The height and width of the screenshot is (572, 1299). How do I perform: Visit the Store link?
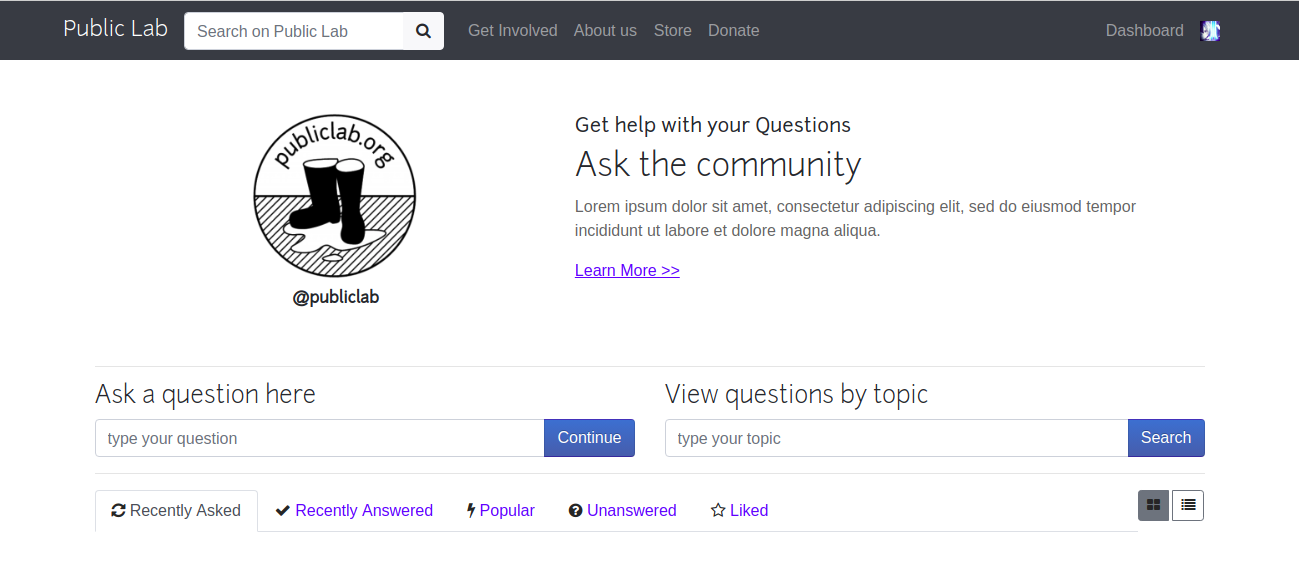pyautogui.click(x=673, y=31)
